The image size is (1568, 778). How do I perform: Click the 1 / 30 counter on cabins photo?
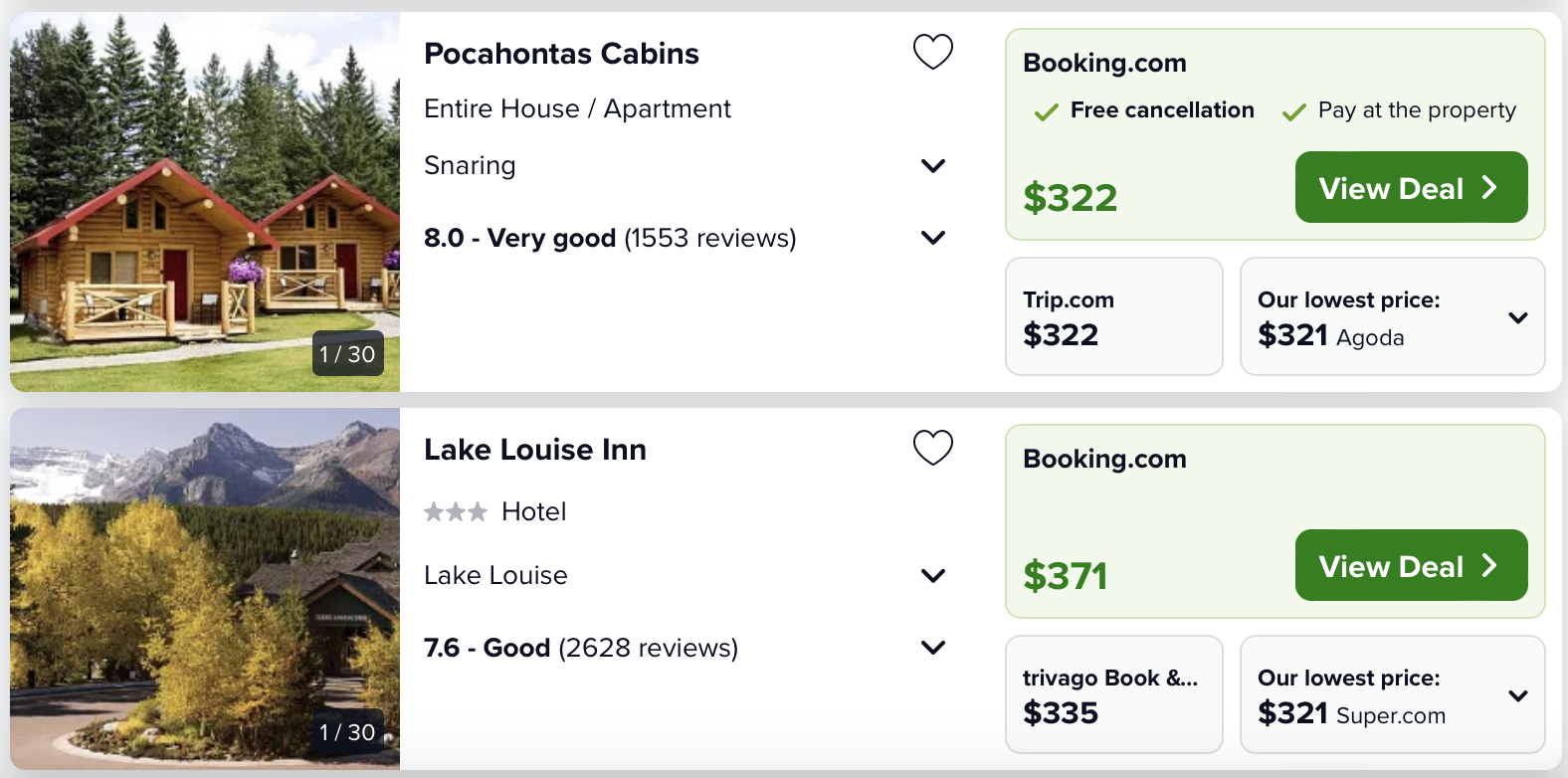[x=347, y=354]
